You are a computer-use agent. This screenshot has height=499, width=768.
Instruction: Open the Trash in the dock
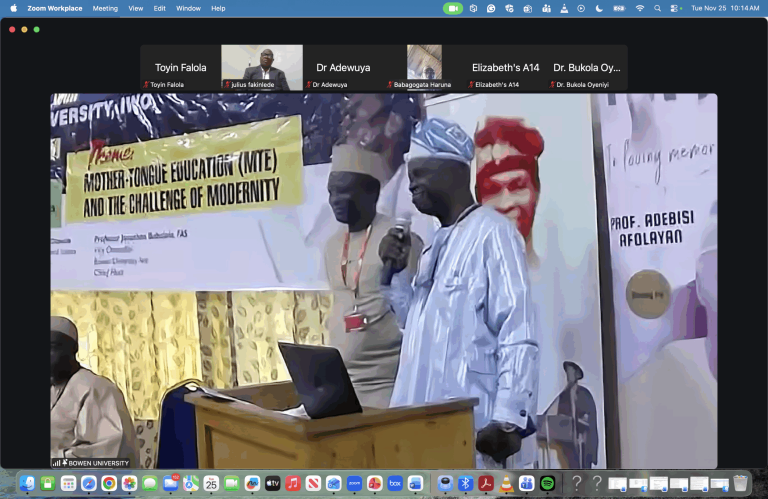click(740, 484)
